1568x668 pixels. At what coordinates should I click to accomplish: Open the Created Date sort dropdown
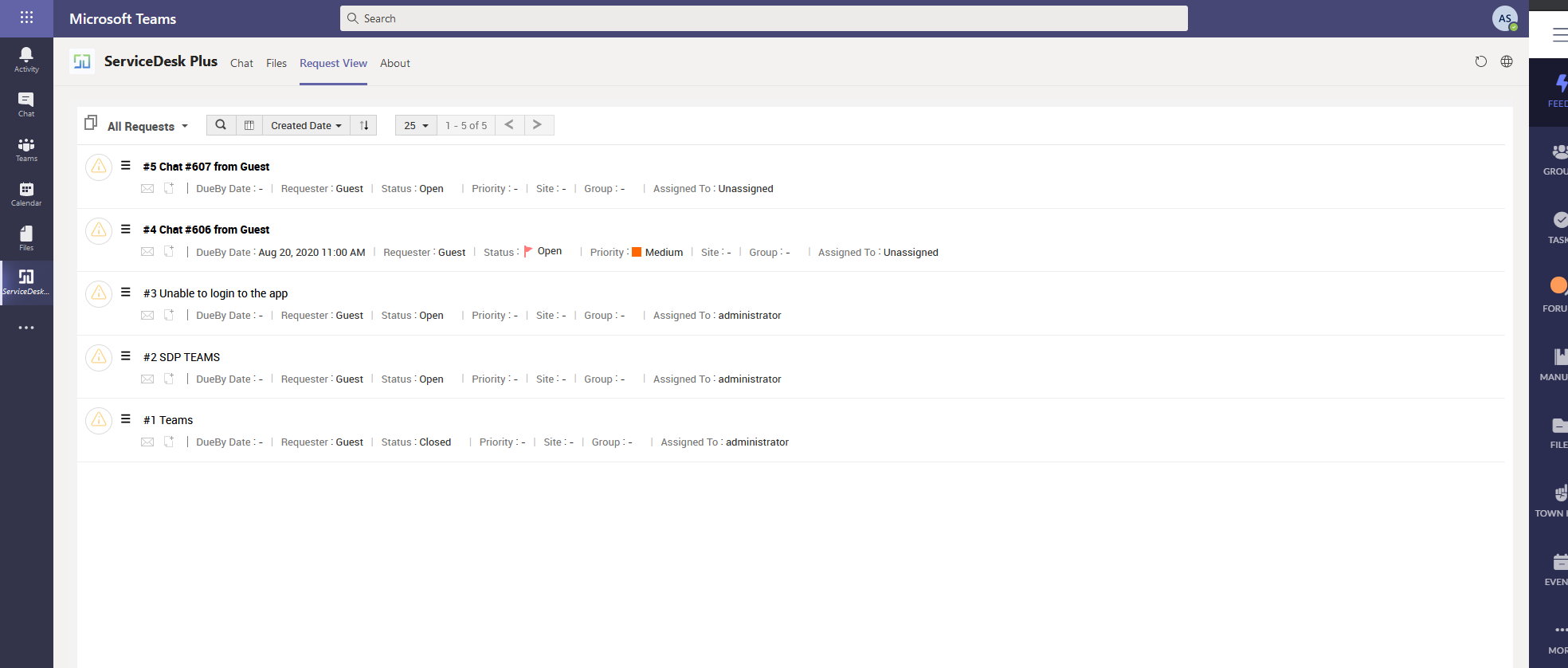click(306, 125)
